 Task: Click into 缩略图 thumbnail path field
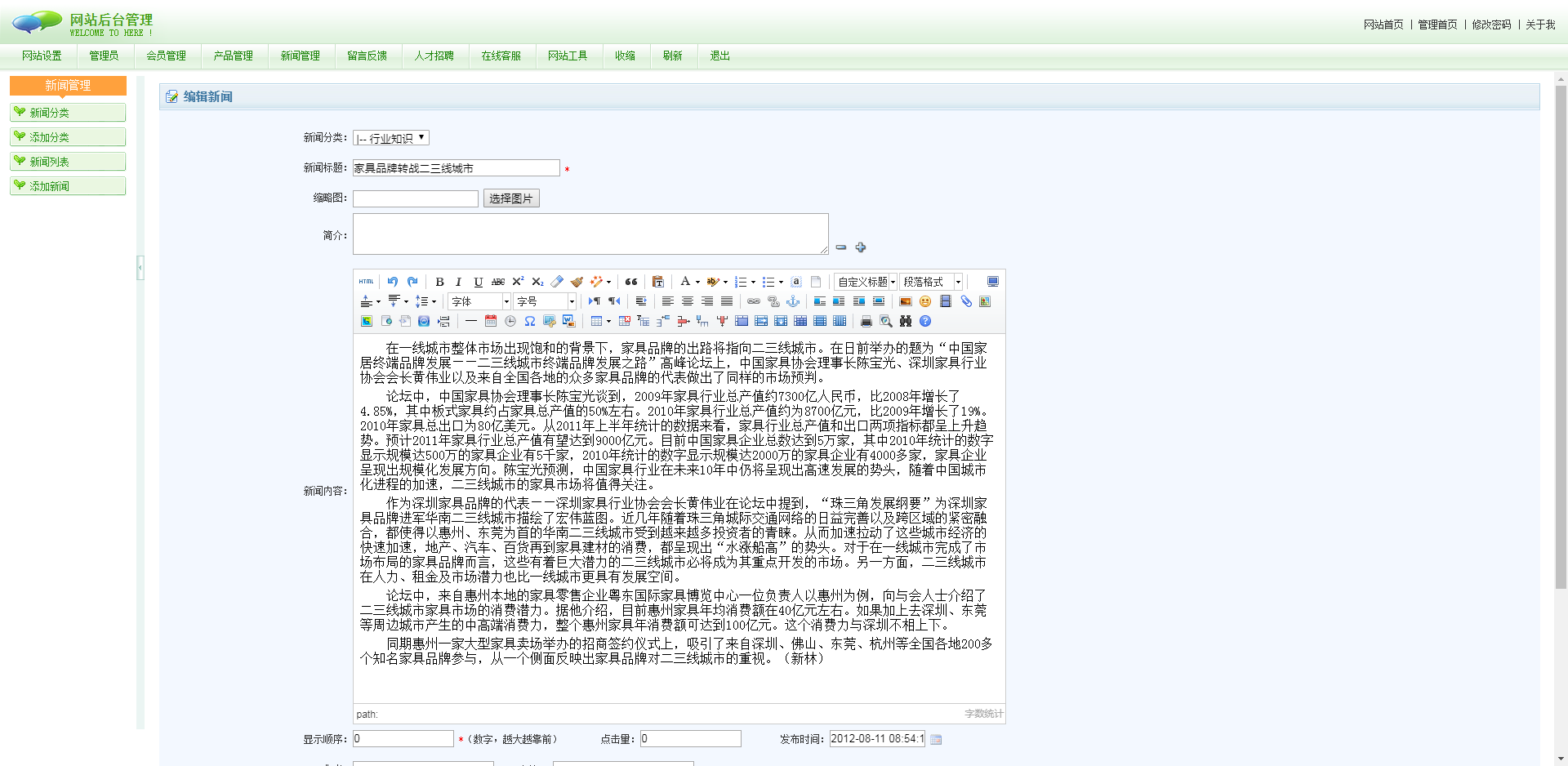click(416, 198)
